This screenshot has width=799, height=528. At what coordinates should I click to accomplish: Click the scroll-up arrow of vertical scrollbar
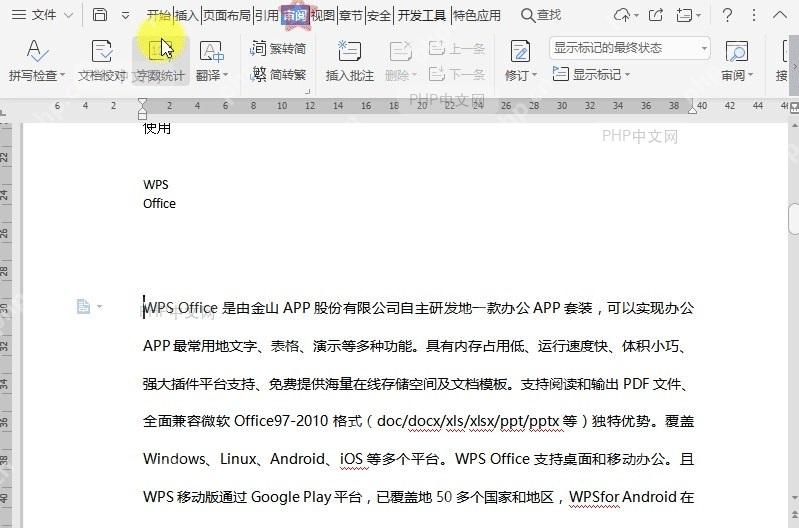click(x=794, y=125)
